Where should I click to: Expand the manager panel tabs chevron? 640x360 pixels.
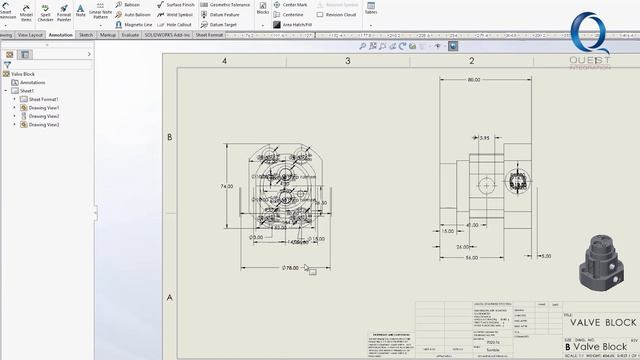point(89,54)
